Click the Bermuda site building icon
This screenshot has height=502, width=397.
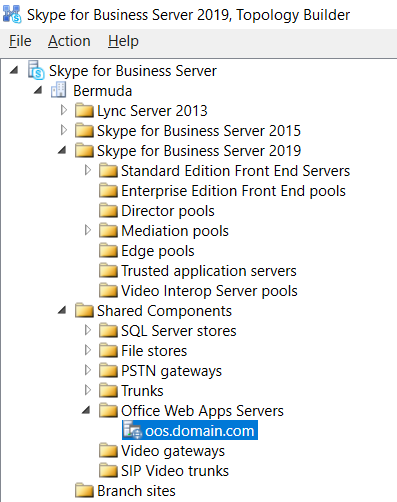[x=58, y=90]
